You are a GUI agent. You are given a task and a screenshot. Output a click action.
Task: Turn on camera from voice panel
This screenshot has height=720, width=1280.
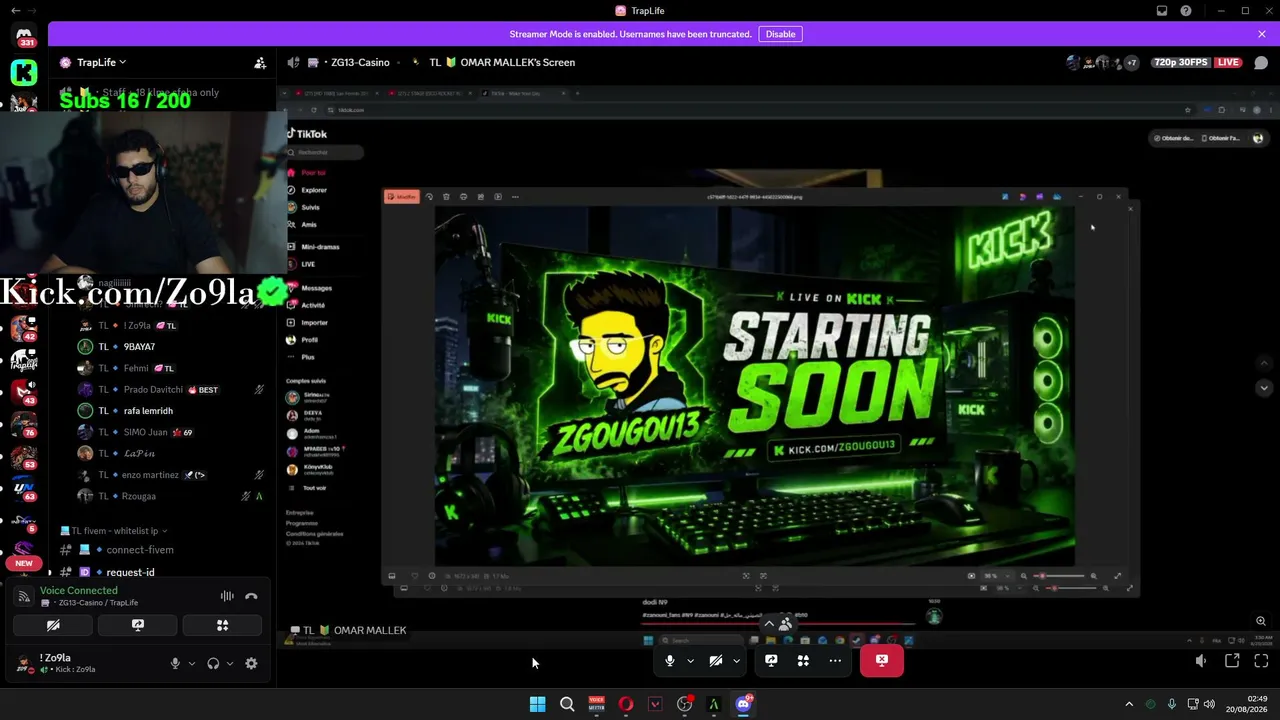pos(53,625)
